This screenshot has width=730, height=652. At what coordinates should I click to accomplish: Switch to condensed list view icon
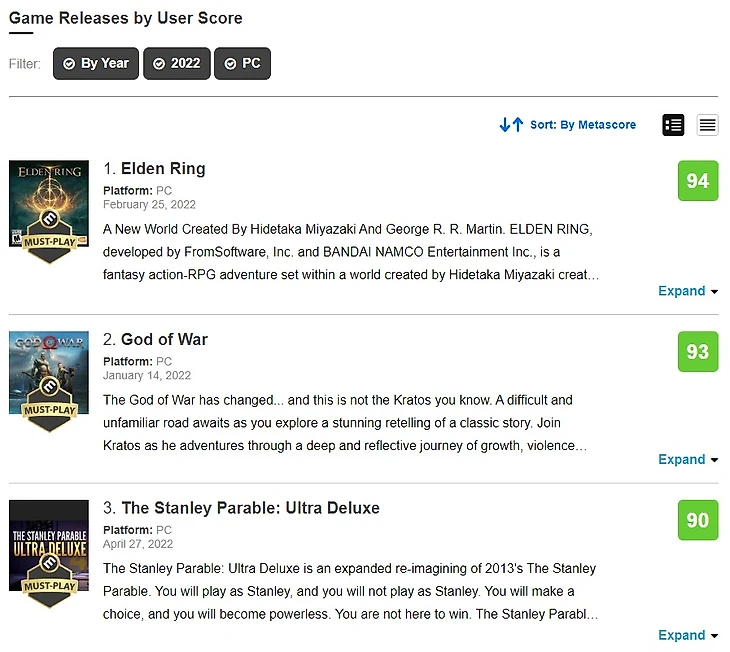coord(707,125)
